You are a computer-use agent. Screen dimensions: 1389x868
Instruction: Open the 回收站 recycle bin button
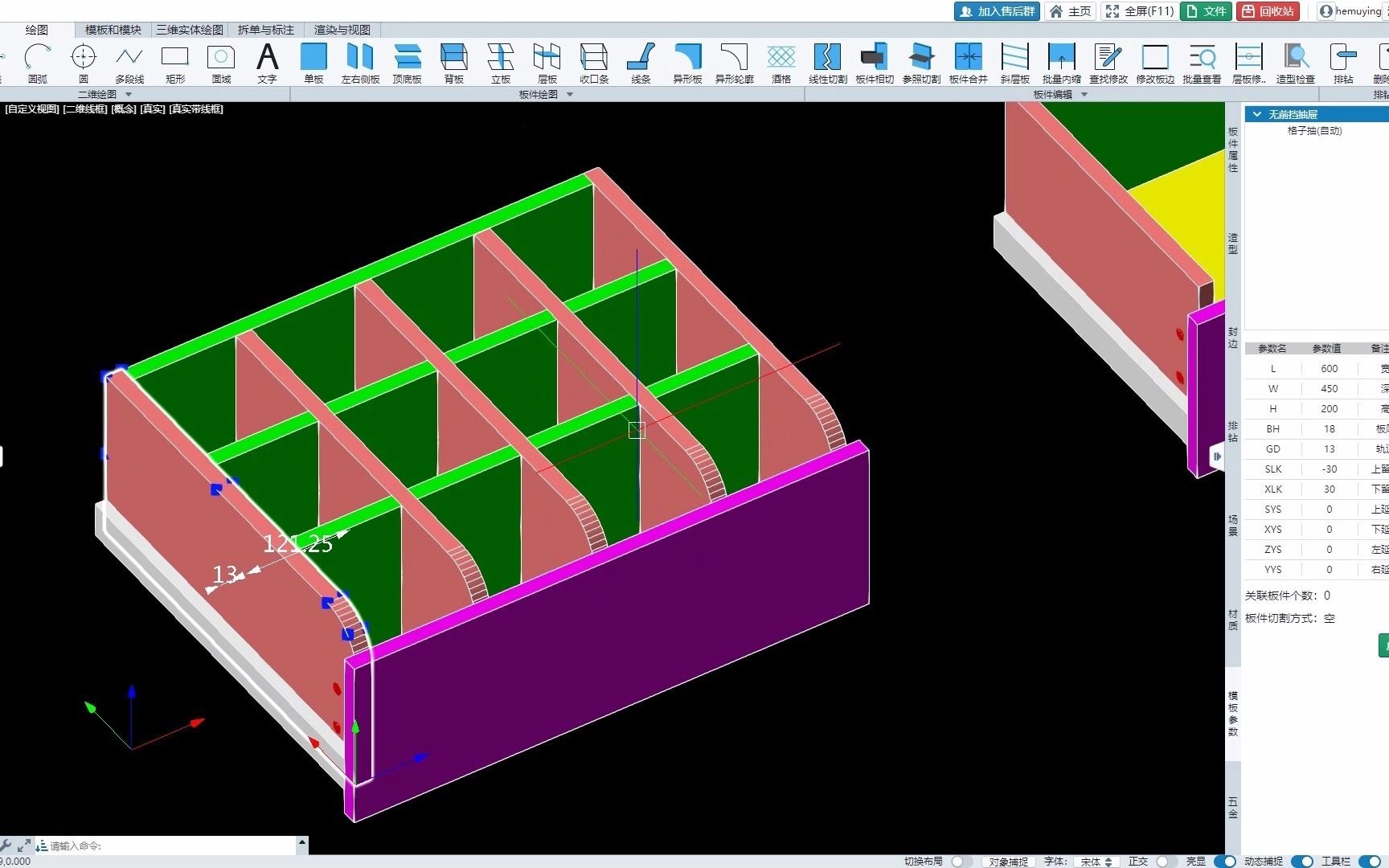pos(1268,11)
